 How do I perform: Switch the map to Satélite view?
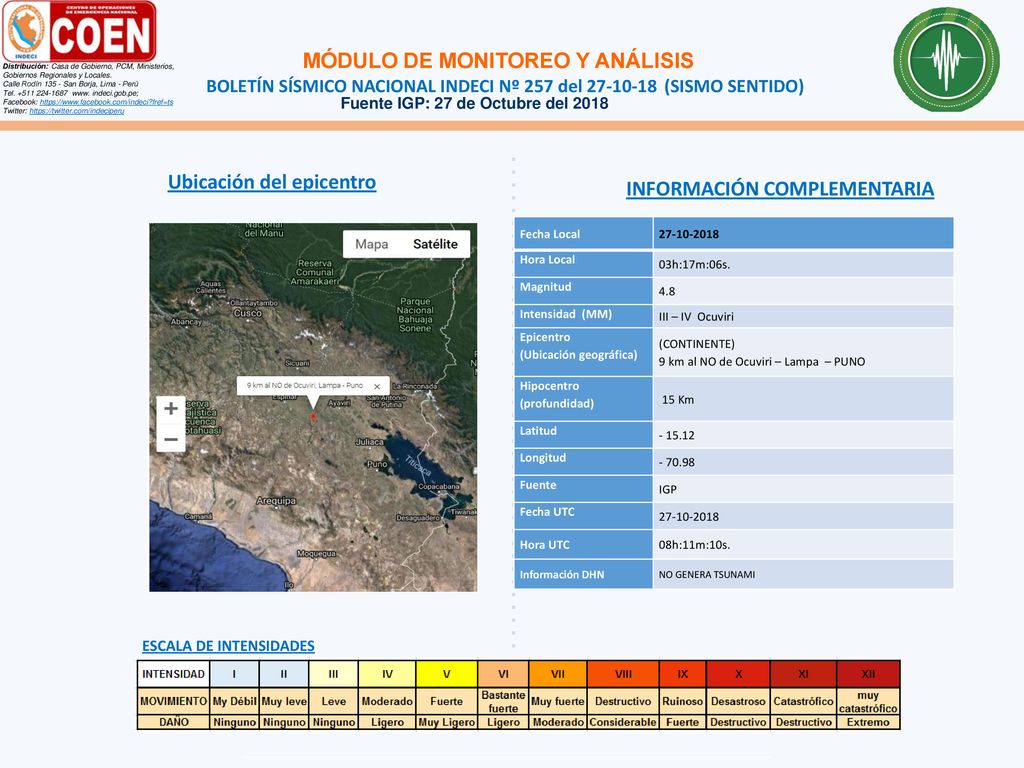coord(435,244)
